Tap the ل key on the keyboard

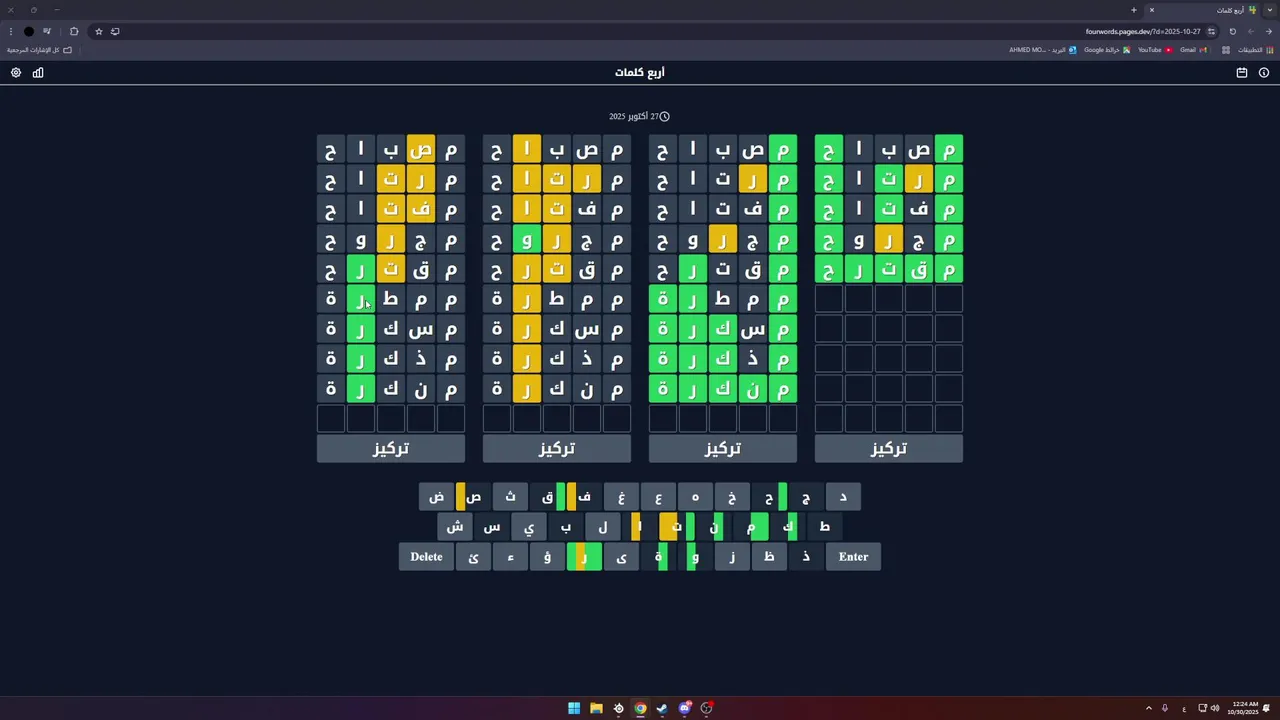tap(602, 527)
